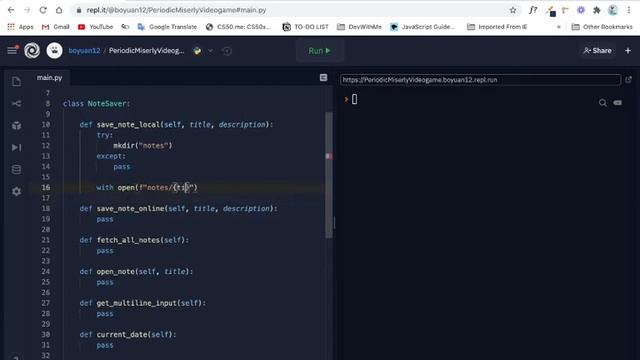Open the browser home page
This screenshot has height=360, width=640.
click(x=59, y=10)
